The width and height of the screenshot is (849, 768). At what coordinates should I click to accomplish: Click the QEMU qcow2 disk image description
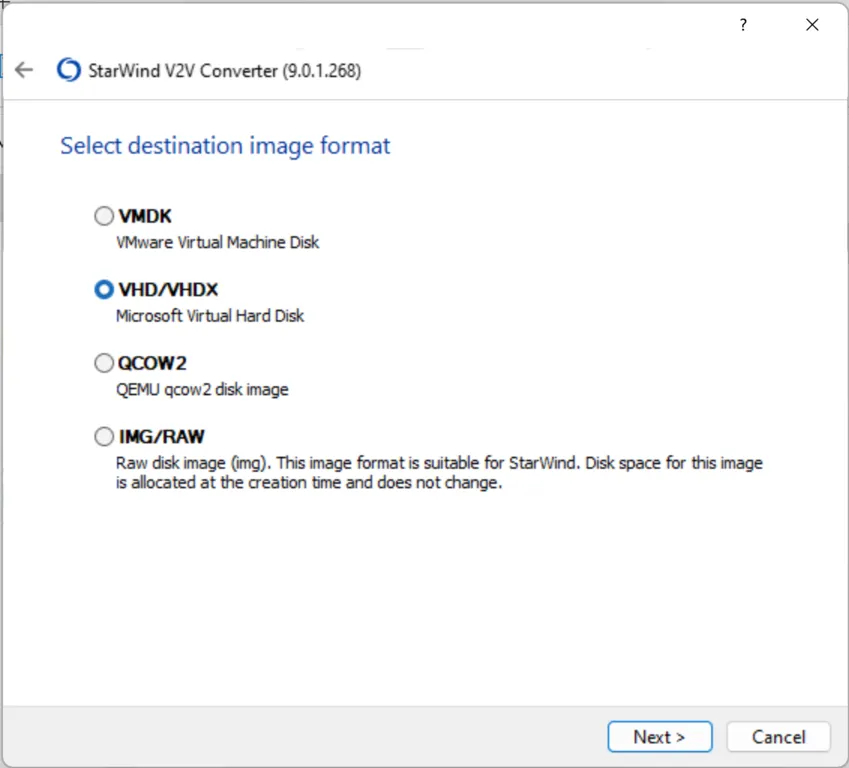click(202, 389)
